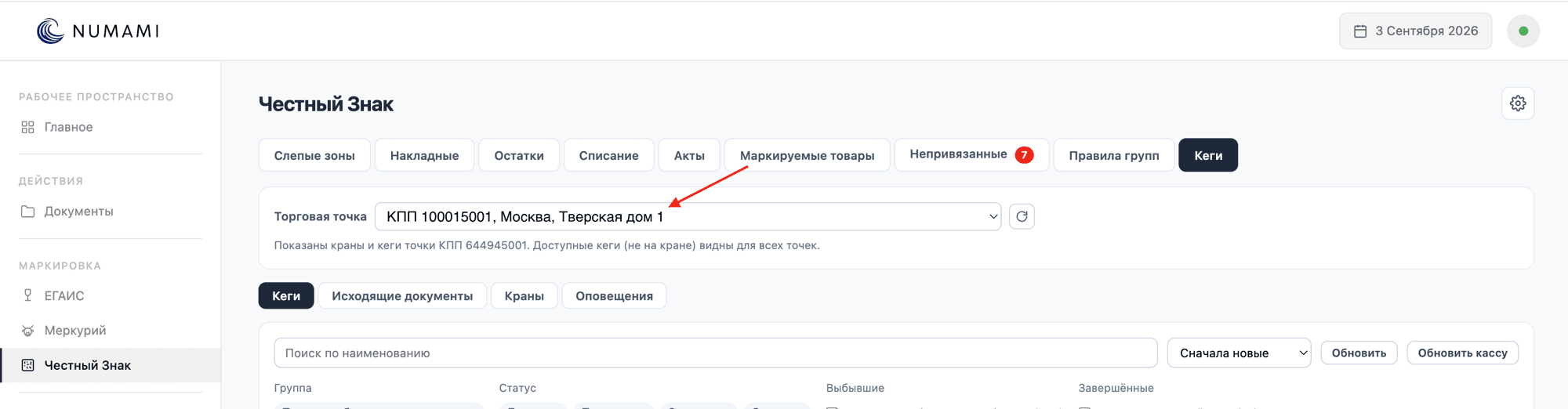
Task: Open the Торговая точка dropdown
Action: [x=688, y=216]
